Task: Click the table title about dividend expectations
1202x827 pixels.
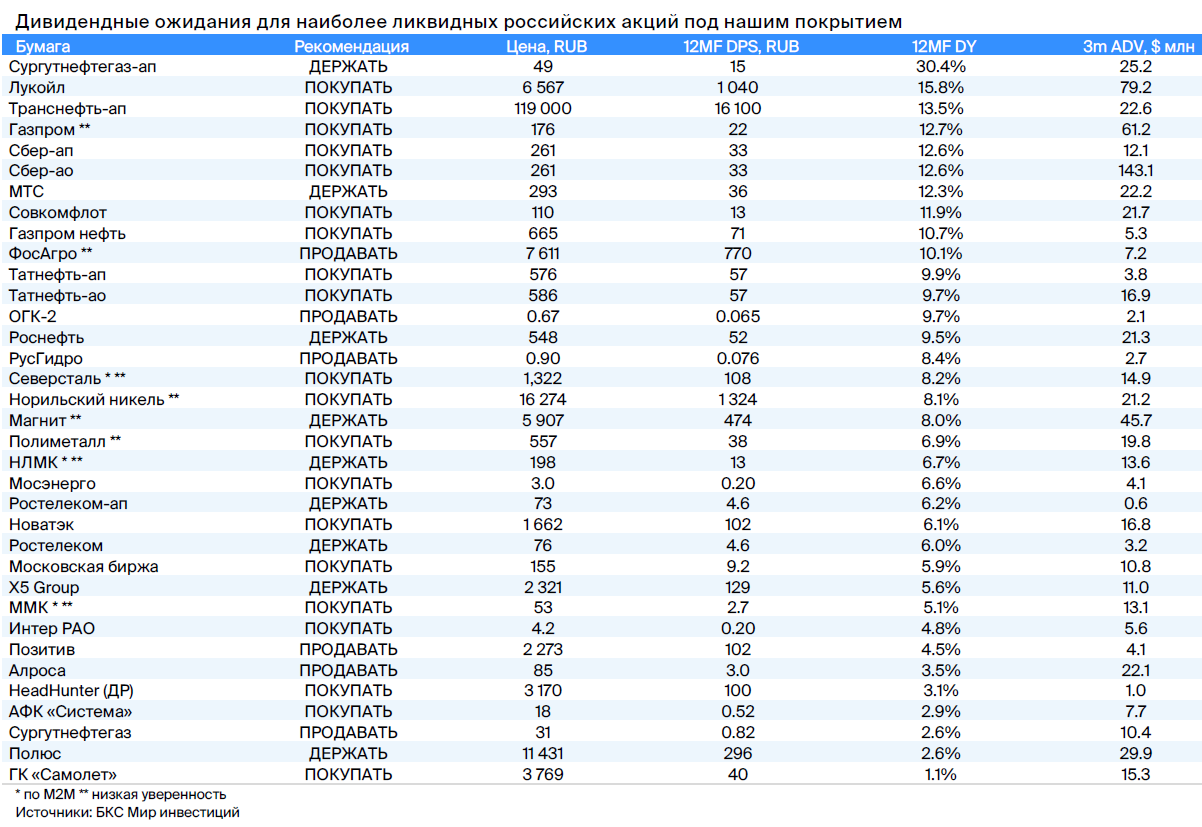Action: 460,22
